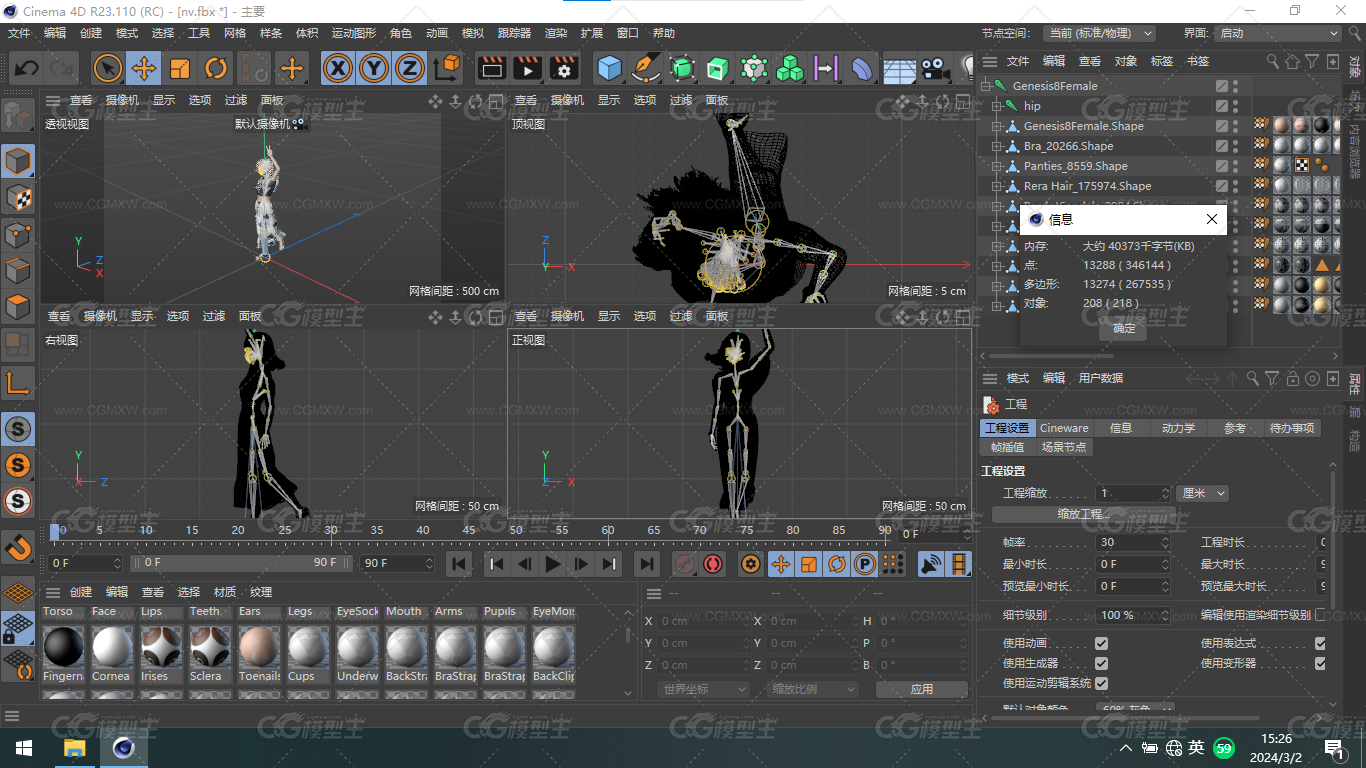Click the Camera object icon in toolbar
Viewport: 1366px width, 768px height.
coord(935,68)
